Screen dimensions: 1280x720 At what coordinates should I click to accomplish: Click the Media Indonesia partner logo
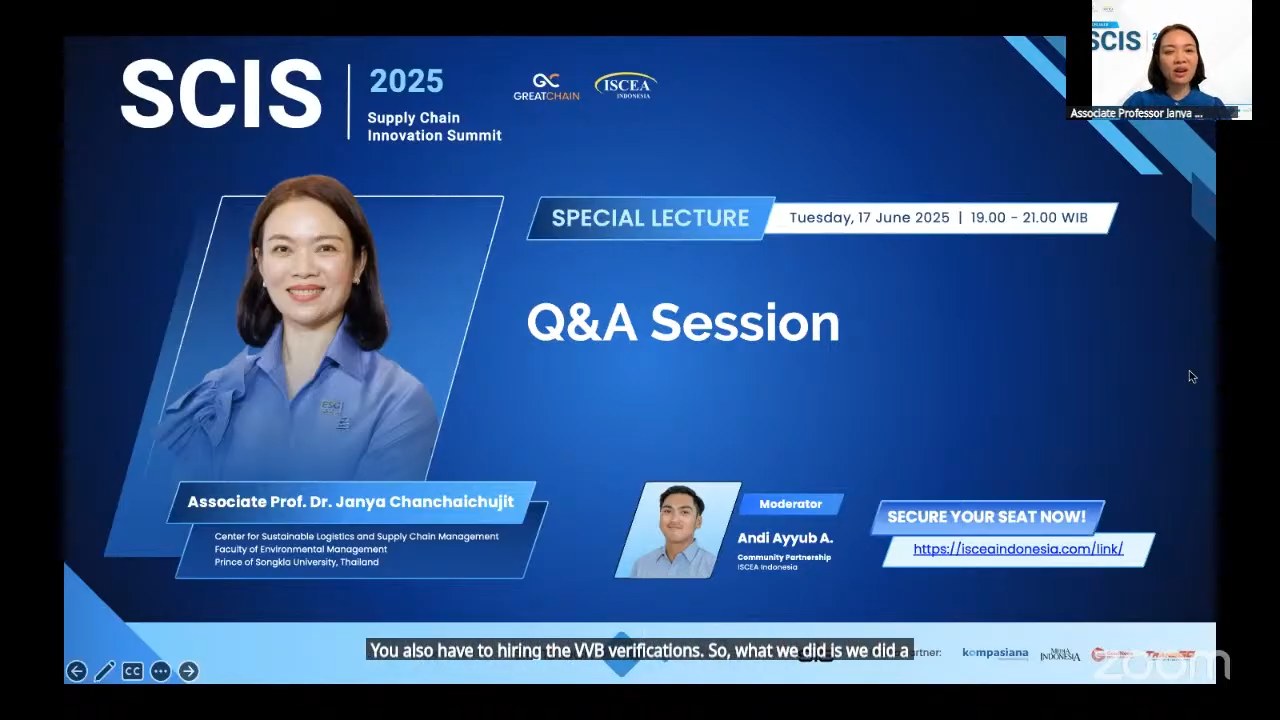click(1059, 655)
